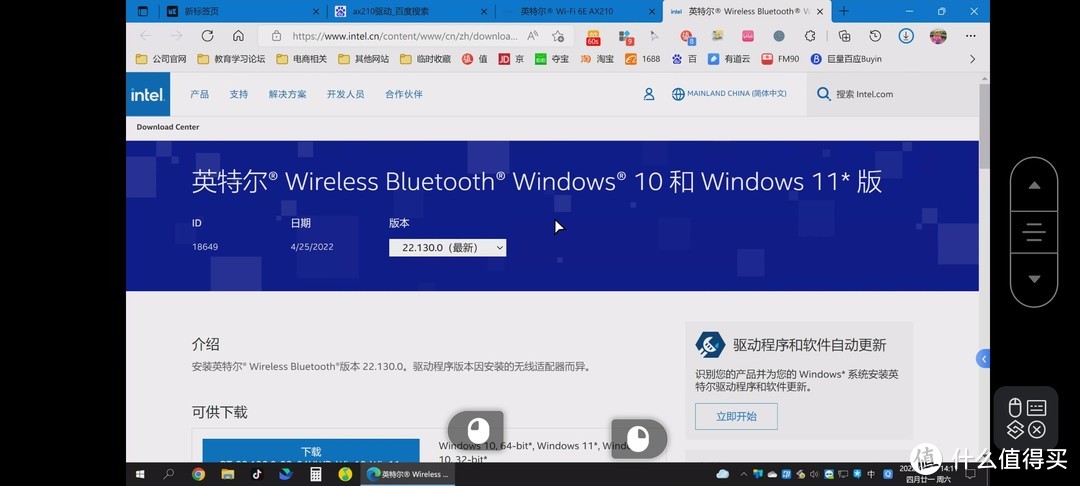Viewport: 1080px width, 486px height.
Task: Click the browser back arrow
Action: [x=145, y=36]
